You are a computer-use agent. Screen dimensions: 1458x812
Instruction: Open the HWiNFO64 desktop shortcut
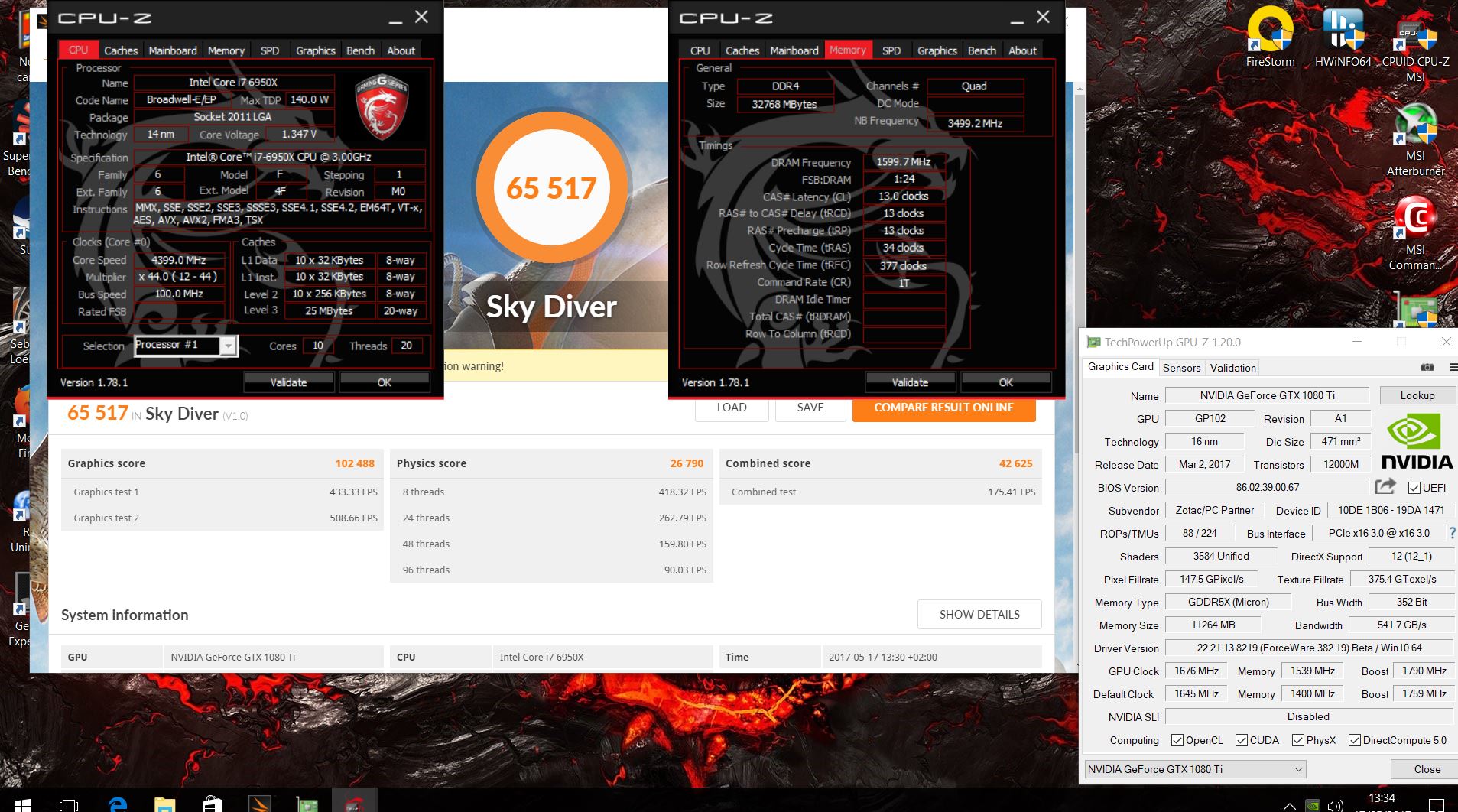(1343, 37)
